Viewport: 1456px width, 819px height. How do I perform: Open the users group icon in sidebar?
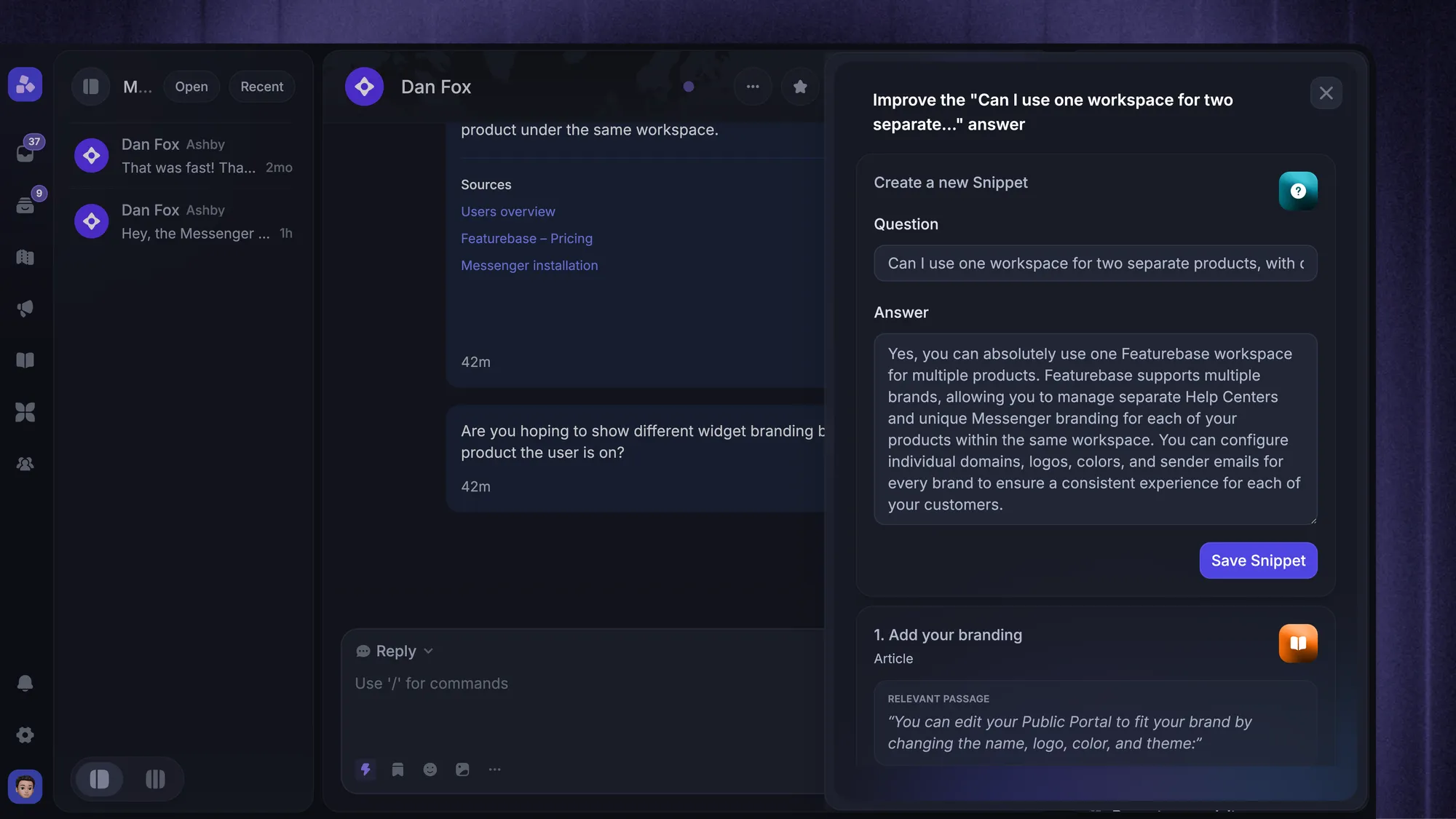click(25, 464)
